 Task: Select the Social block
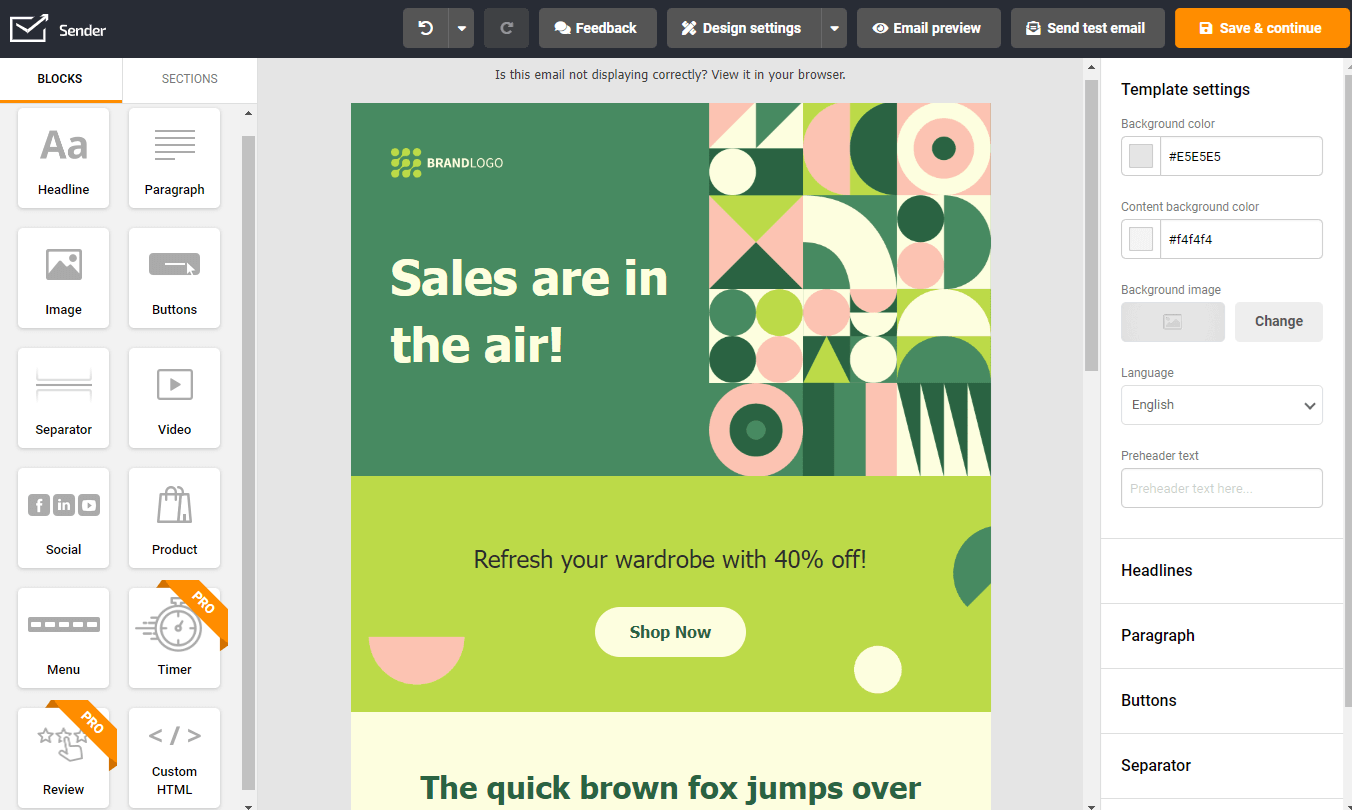click(x=63, y=518)
